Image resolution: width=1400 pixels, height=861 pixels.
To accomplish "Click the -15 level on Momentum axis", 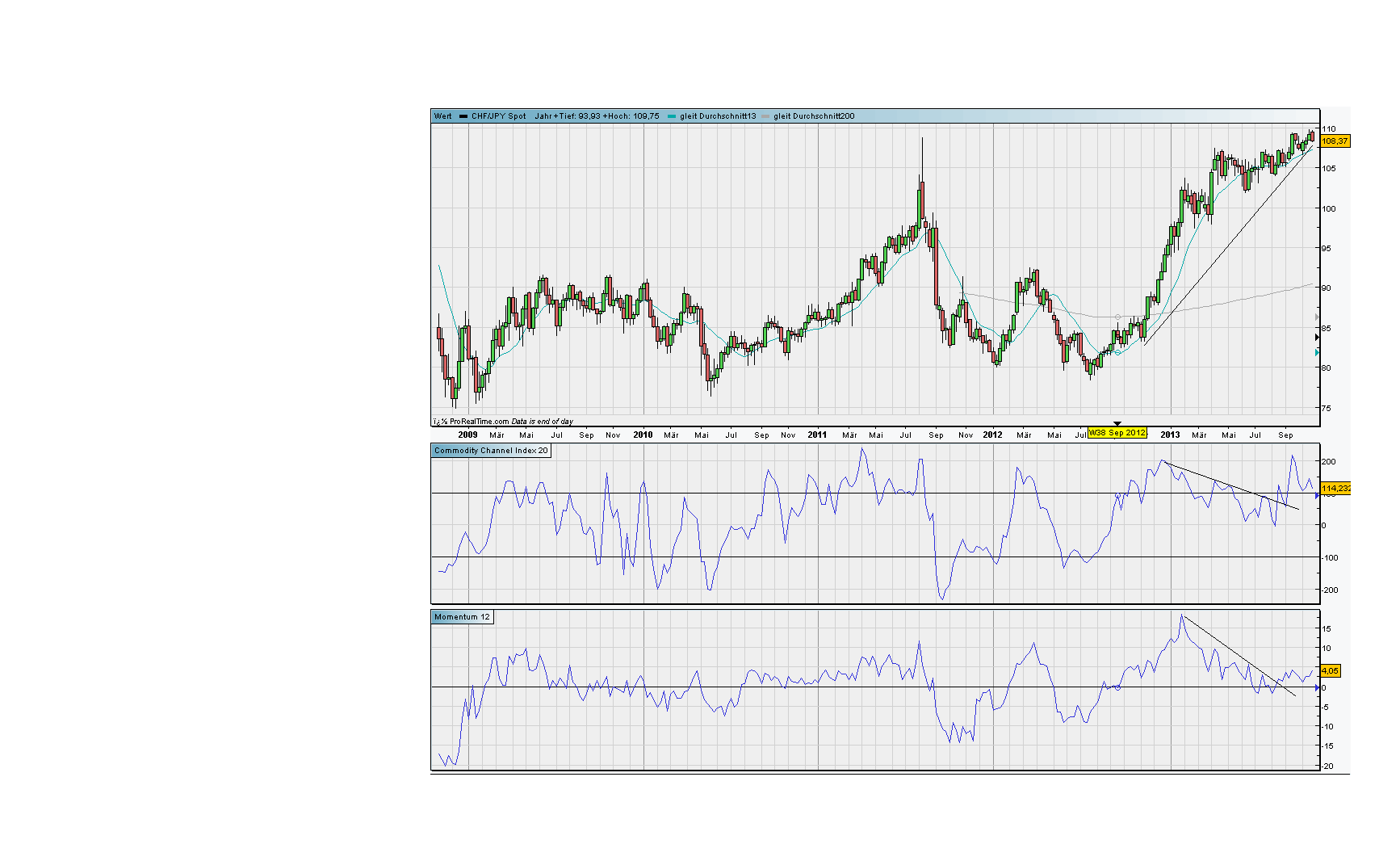I will point(1328,746).
